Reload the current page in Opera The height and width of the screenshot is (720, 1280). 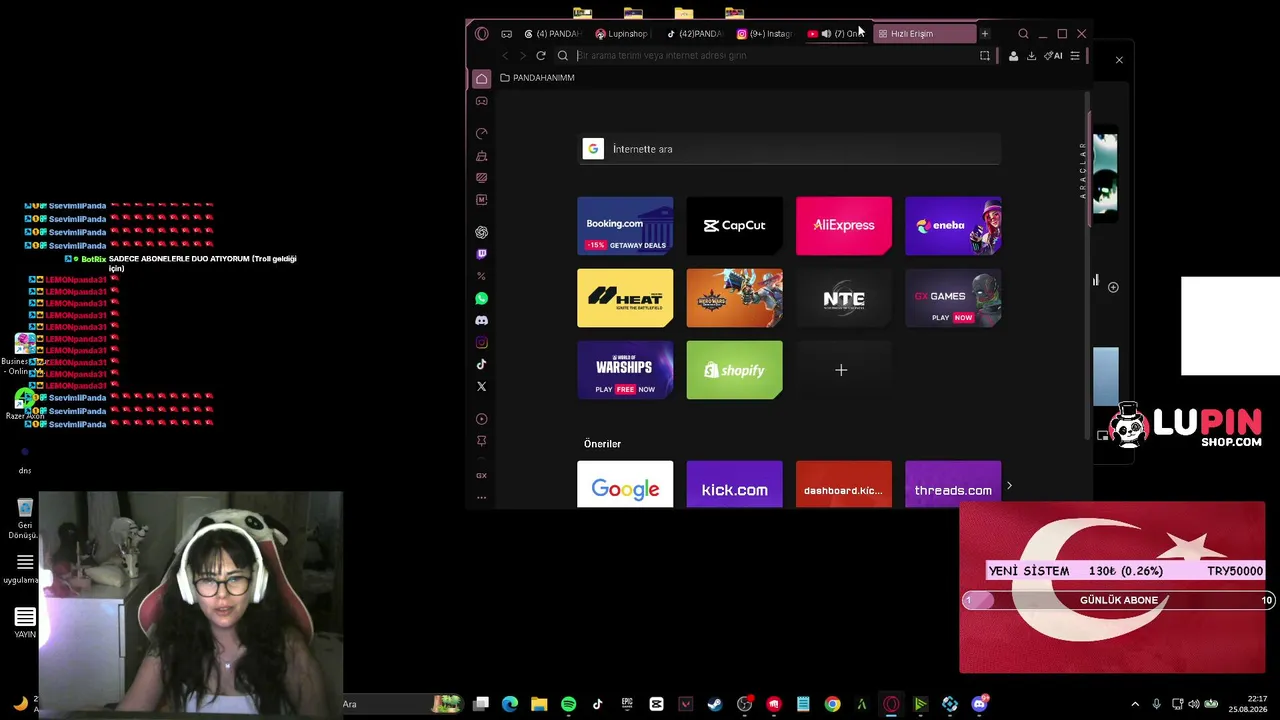point(541,56)
